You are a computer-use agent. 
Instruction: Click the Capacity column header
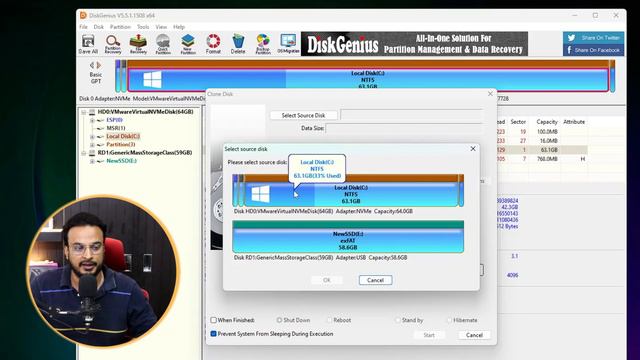[x=547, y=122]
